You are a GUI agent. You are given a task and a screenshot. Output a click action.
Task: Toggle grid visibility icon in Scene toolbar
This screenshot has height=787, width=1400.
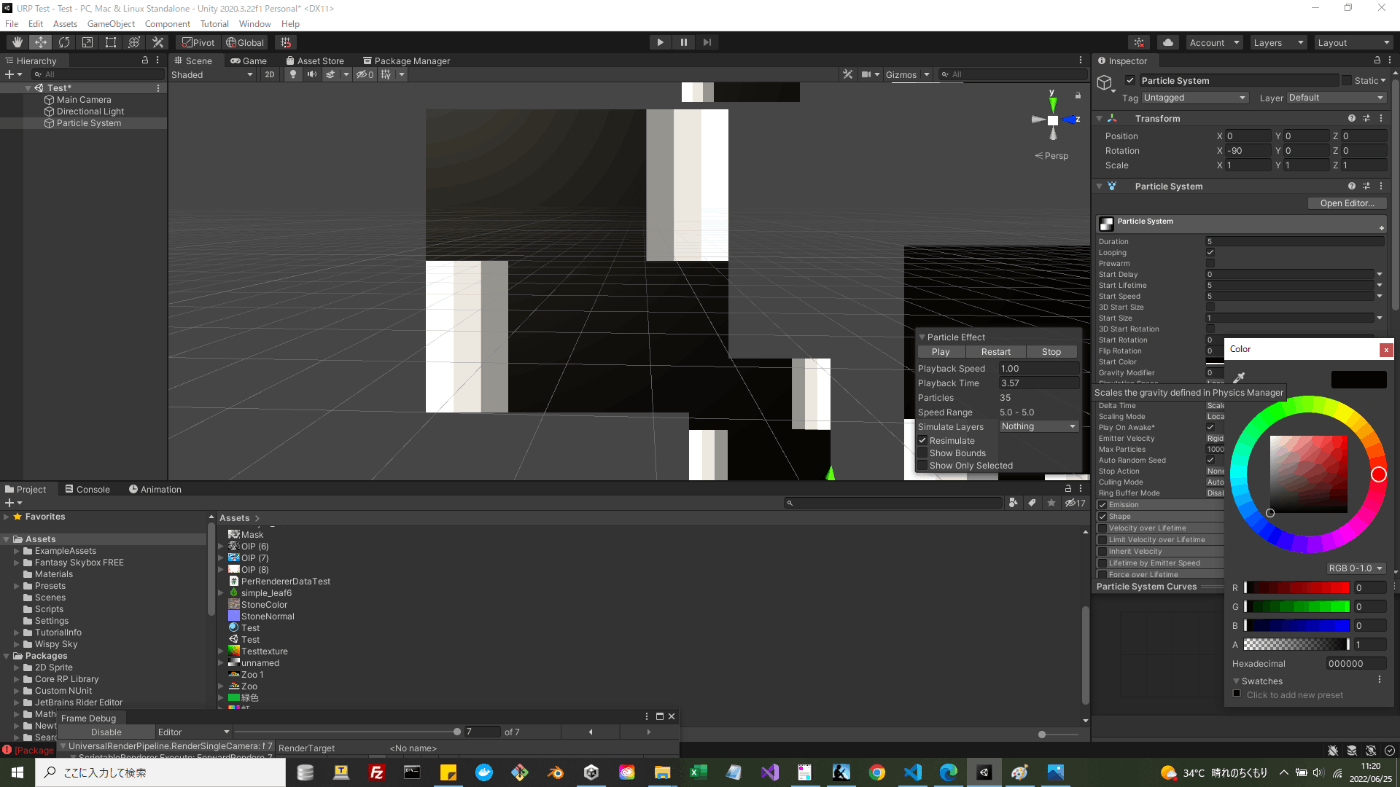click(386, 74)
